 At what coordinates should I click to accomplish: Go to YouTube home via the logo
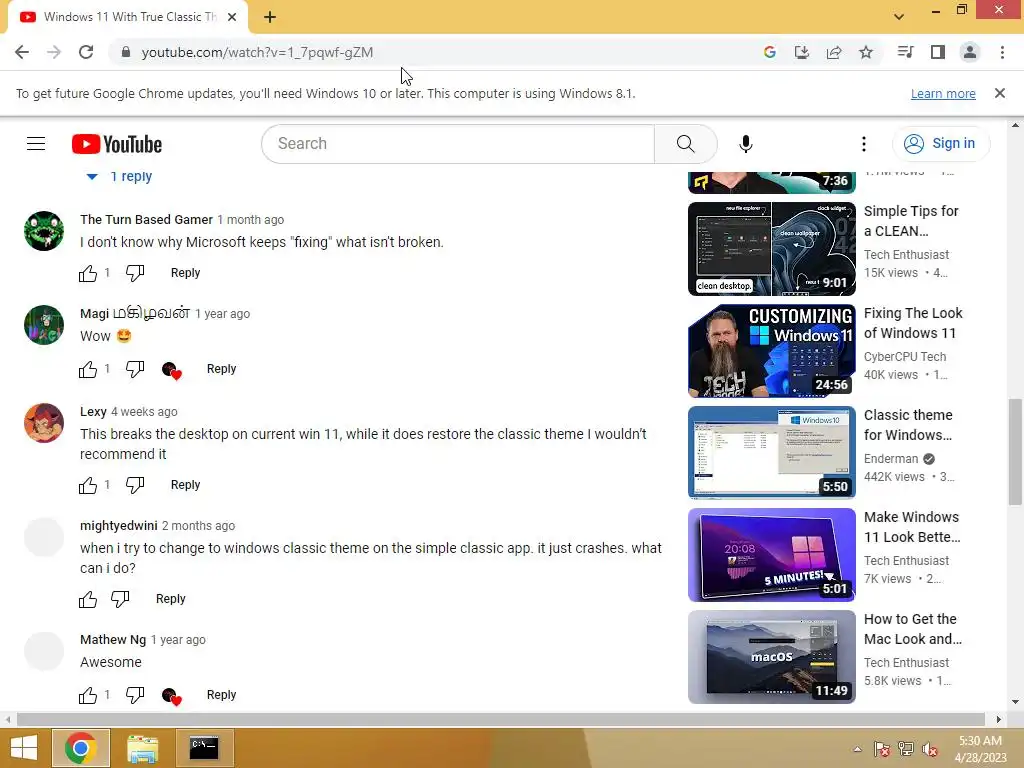coord(117,144)
